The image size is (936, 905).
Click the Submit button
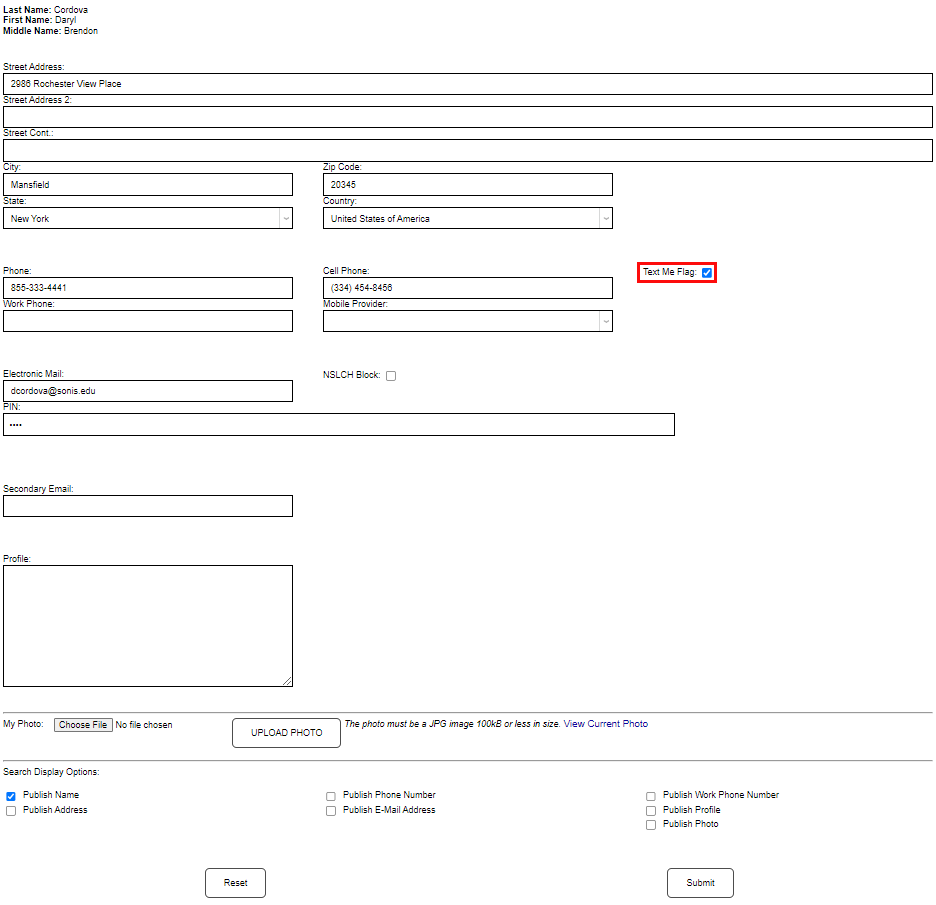[700, 883]
